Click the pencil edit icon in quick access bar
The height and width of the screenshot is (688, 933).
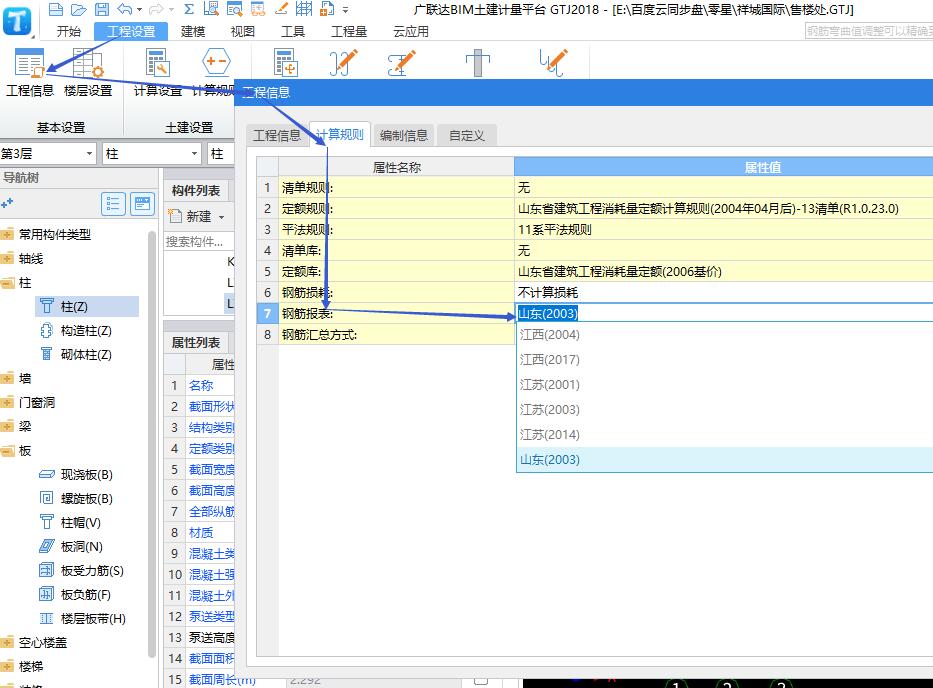281,9
